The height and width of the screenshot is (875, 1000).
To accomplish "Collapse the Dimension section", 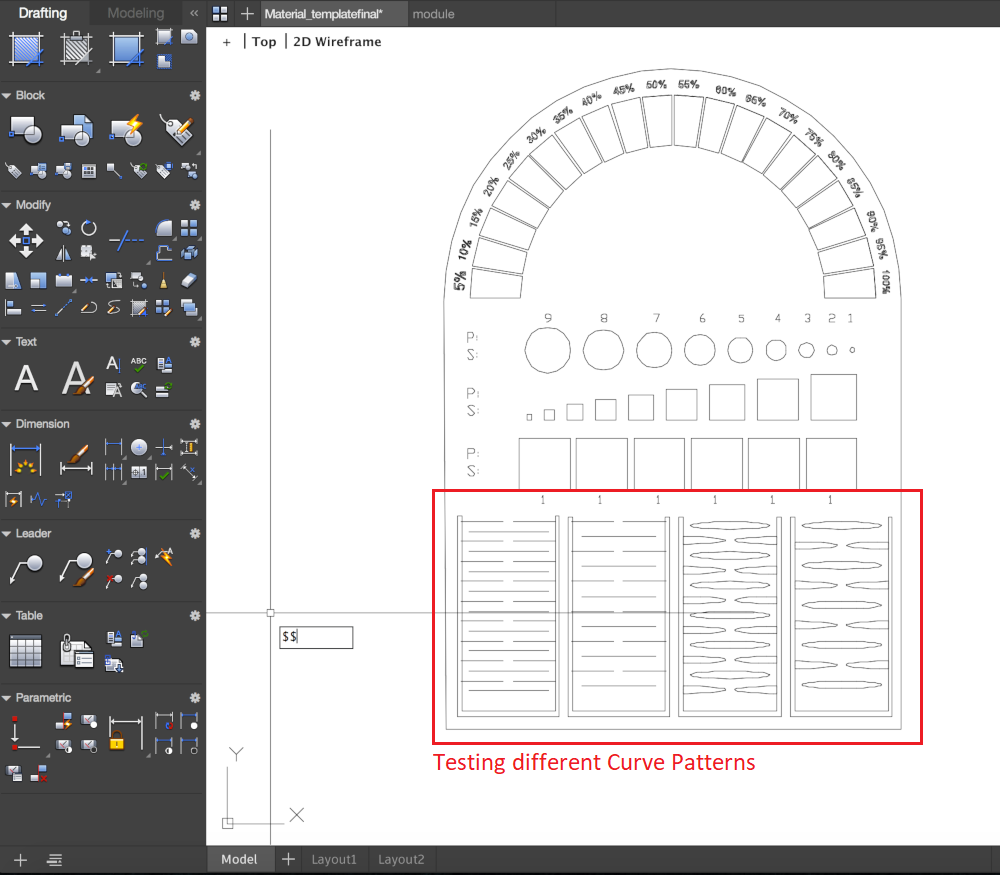I will click(6, 424).
